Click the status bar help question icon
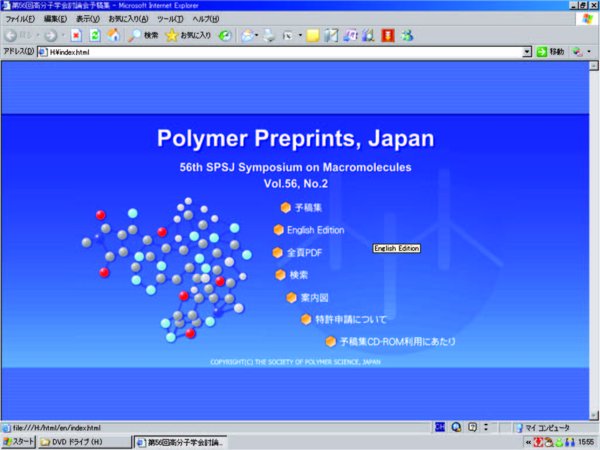The width and height of the screenshot is (600, 450). (473, 427)
